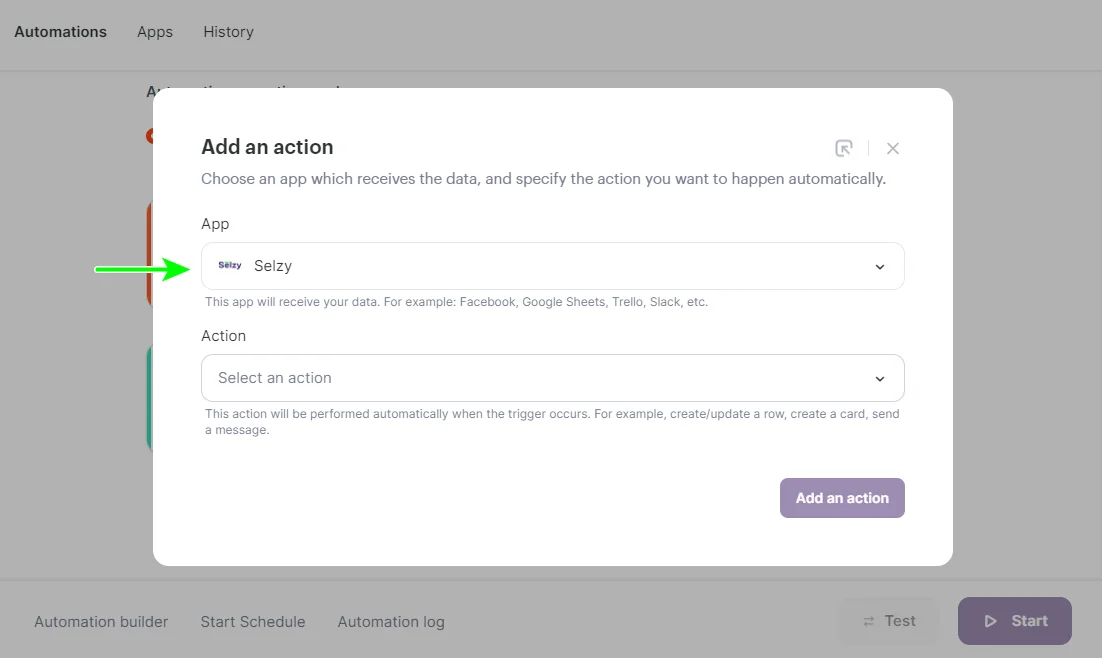Viewport: 1102px width, 658px height.
Task: Open the "Select an action" combo box
Action: 552,378
